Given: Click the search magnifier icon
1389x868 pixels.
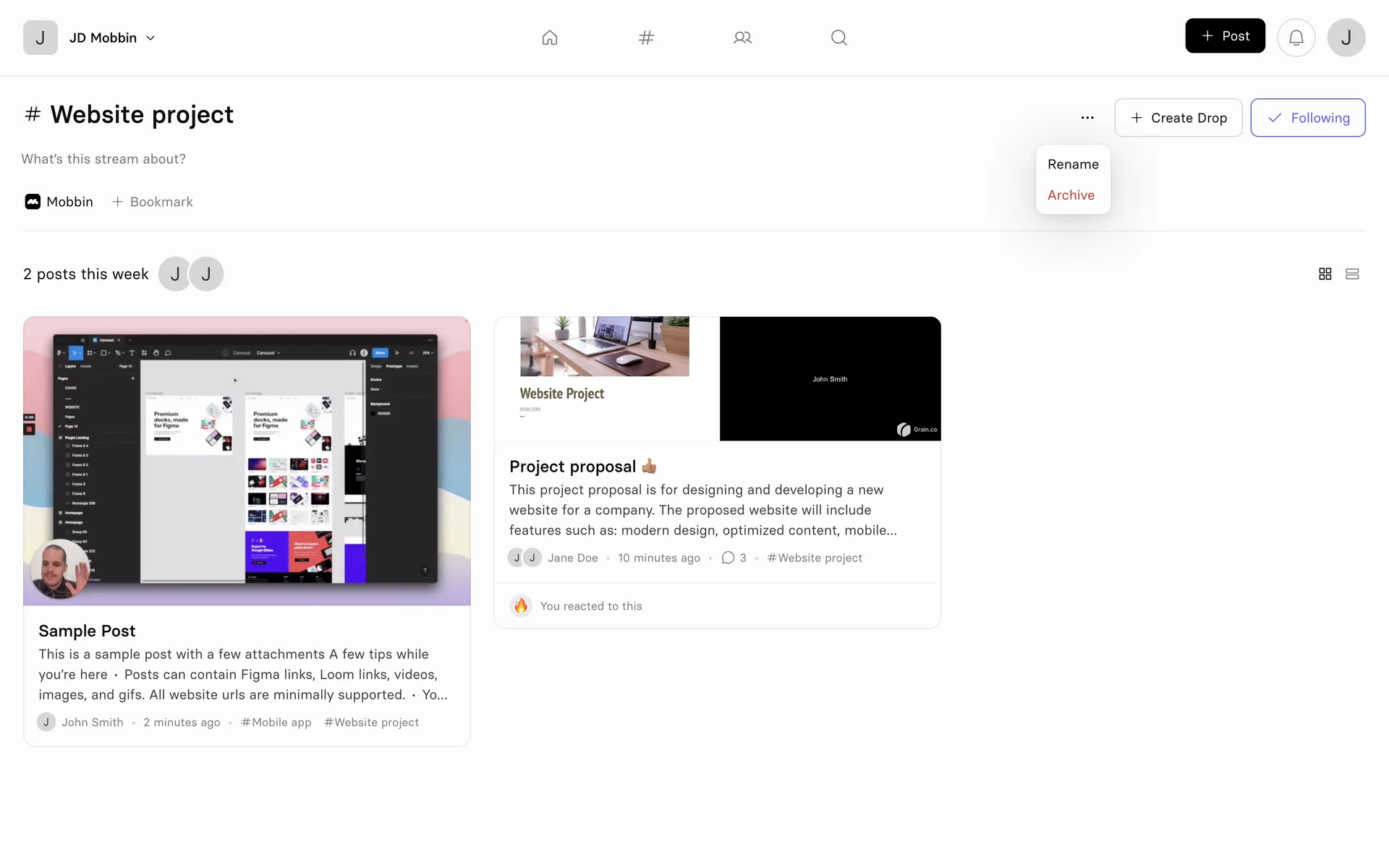Looking at the screenshot, I should (838, 38).
